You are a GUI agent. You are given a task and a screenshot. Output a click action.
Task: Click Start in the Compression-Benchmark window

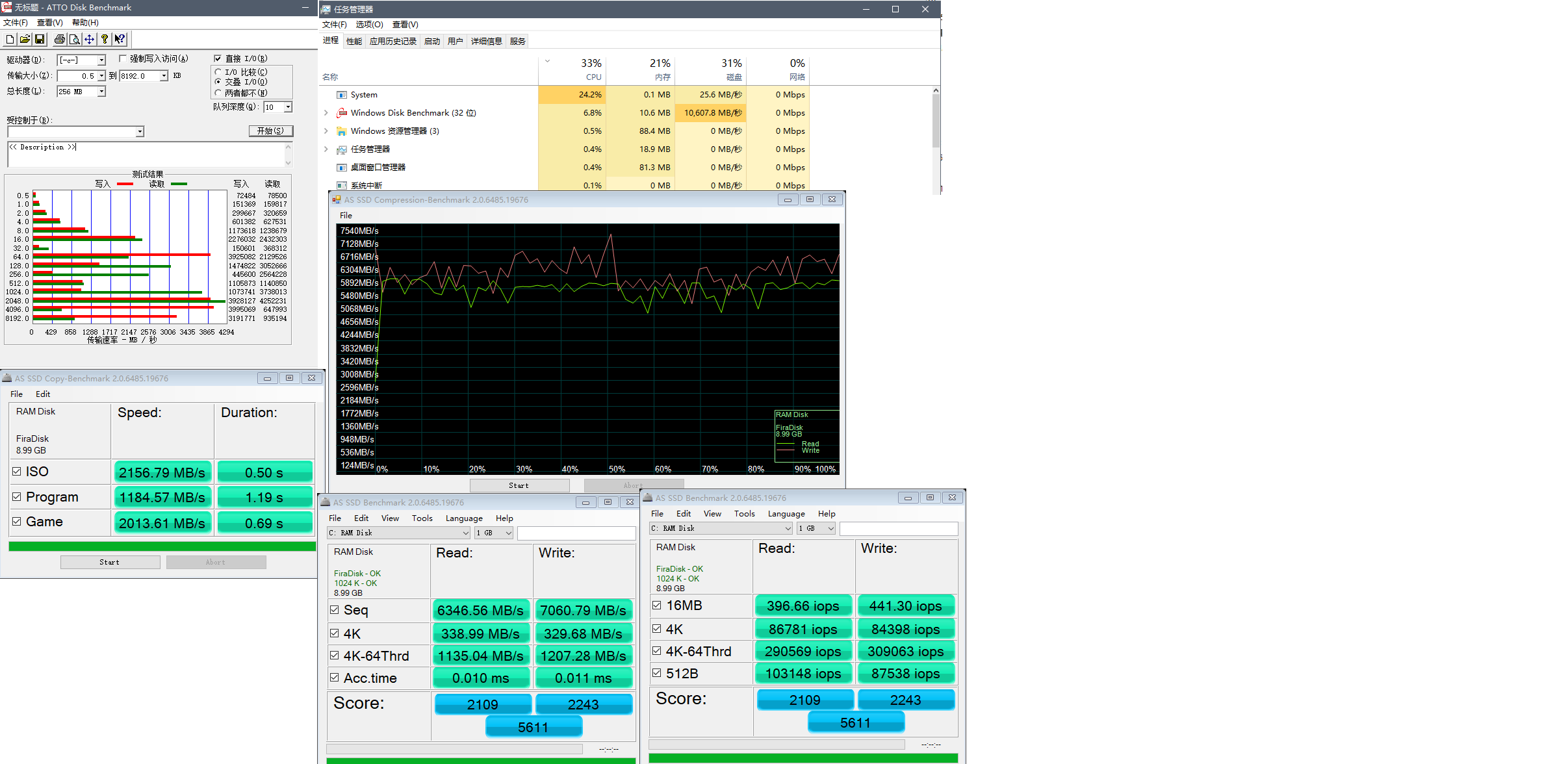(x=519, y=485)
